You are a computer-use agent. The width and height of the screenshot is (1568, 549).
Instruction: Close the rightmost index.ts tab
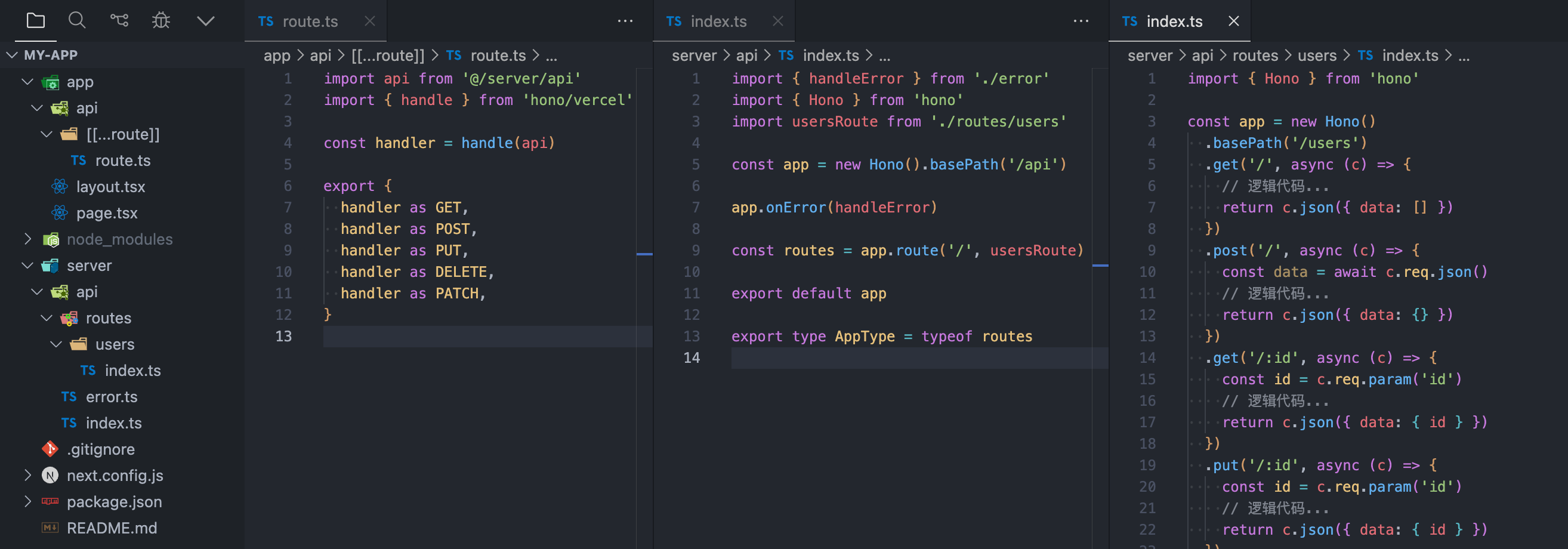click(1233, 21)
